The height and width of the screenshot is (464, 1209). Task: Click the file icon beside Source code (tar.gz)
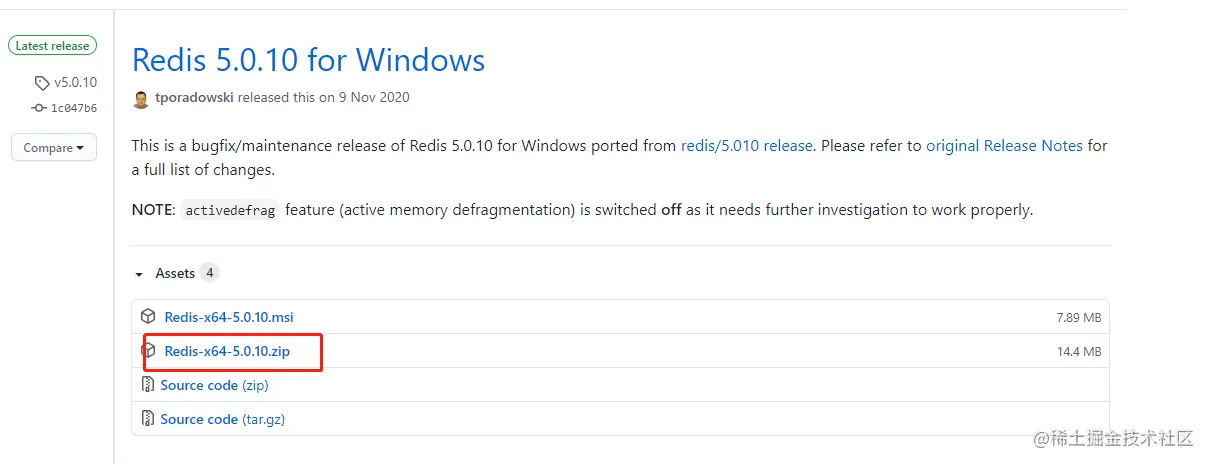148,419
